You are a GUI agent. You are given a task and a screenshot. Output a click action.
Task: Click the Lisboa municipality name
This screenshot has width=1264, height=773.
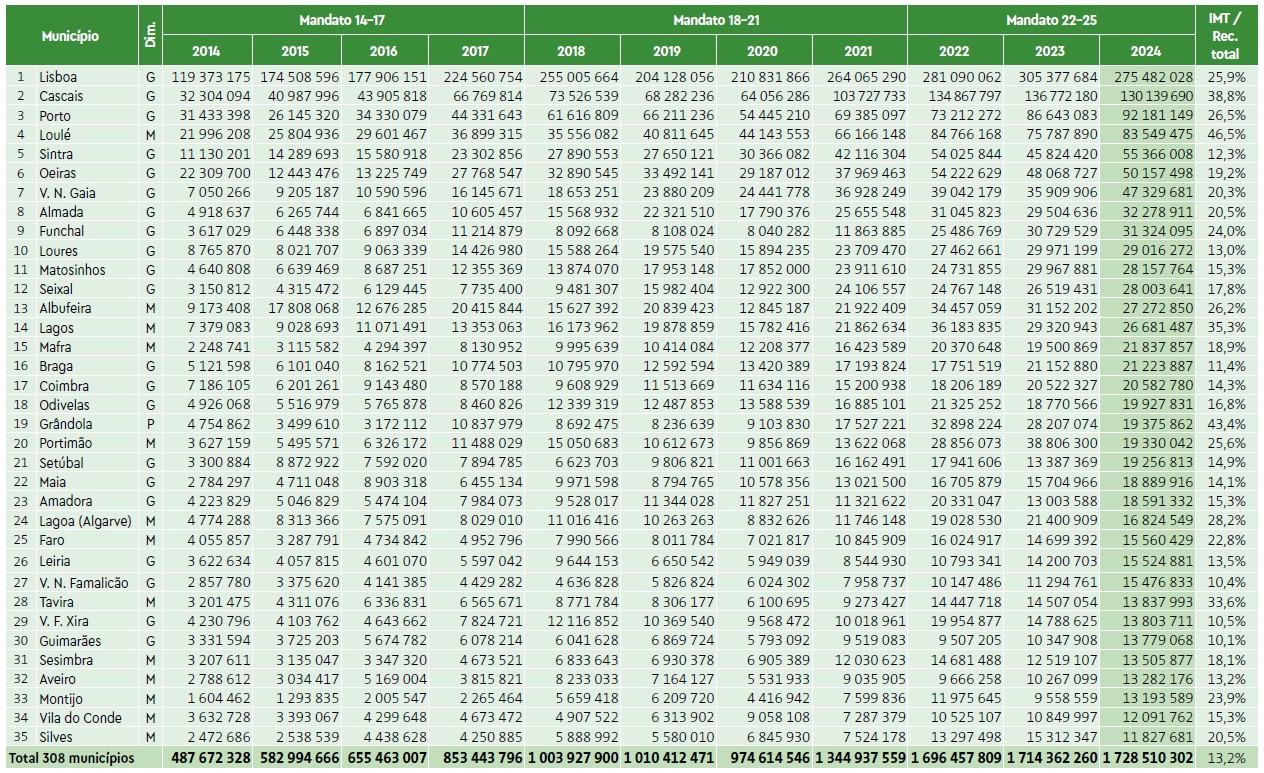[58, 77]
